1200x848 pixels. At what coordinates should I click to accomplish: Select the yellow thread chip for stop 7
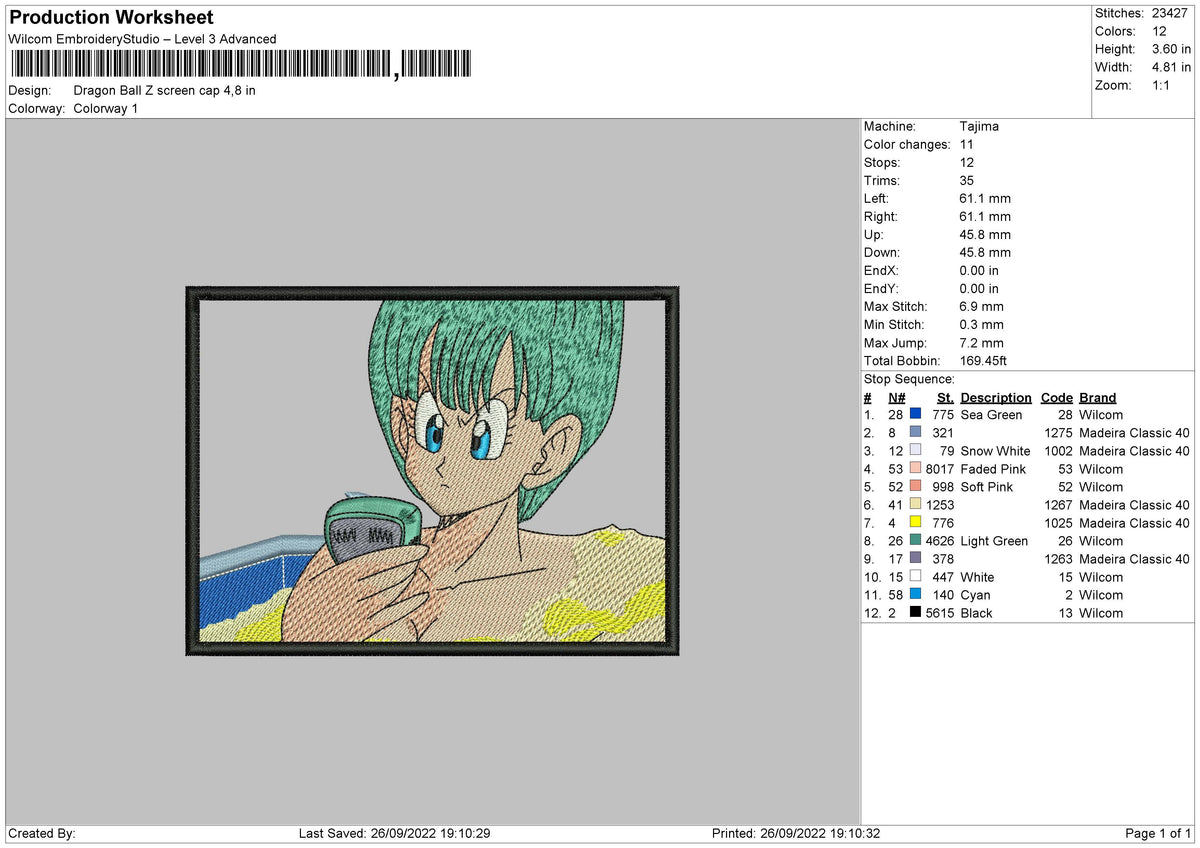pyautogui.click(x=915, y=523)
